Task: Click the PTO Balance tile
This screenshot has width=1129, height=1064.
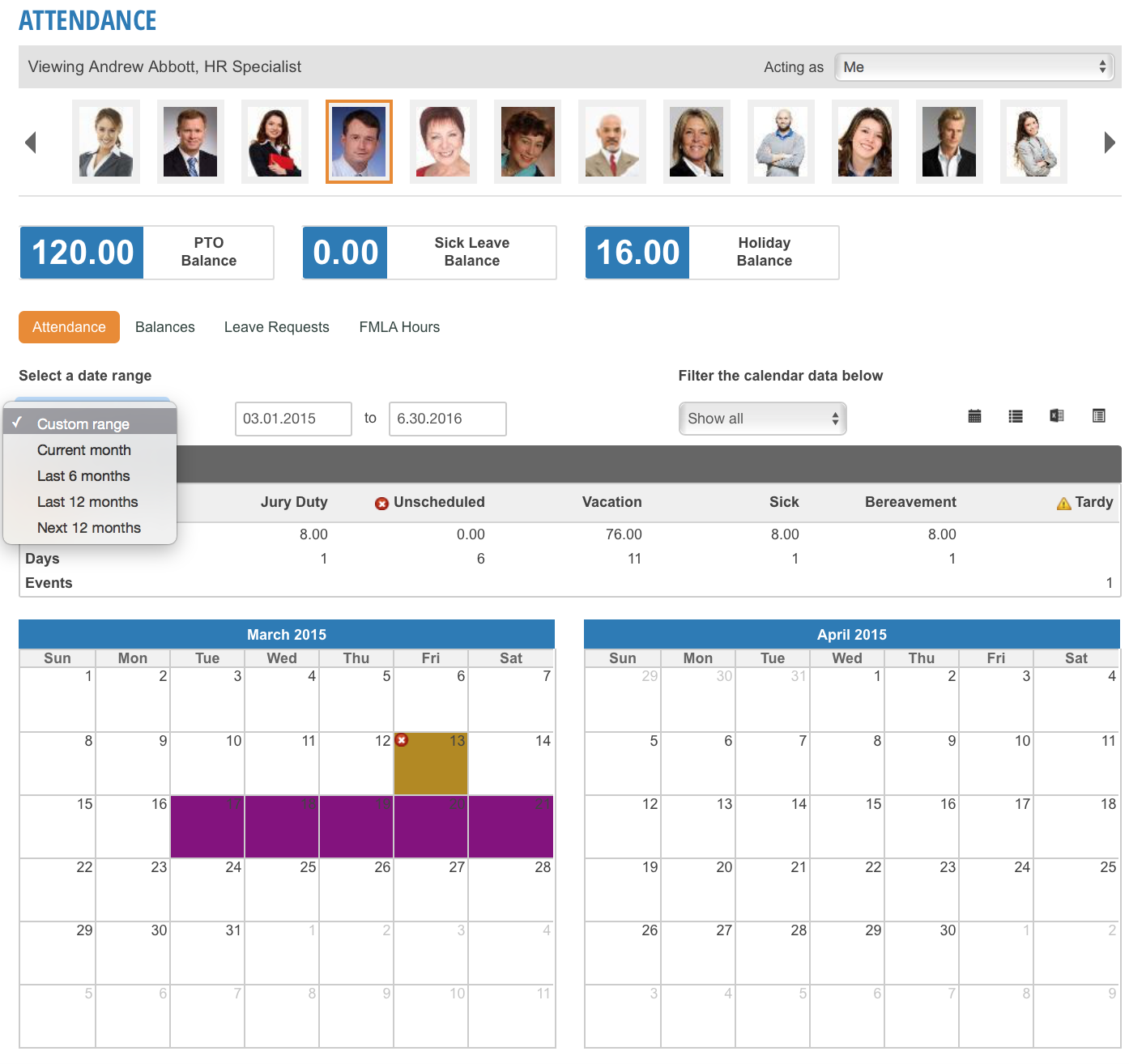Action: [146, 252]
